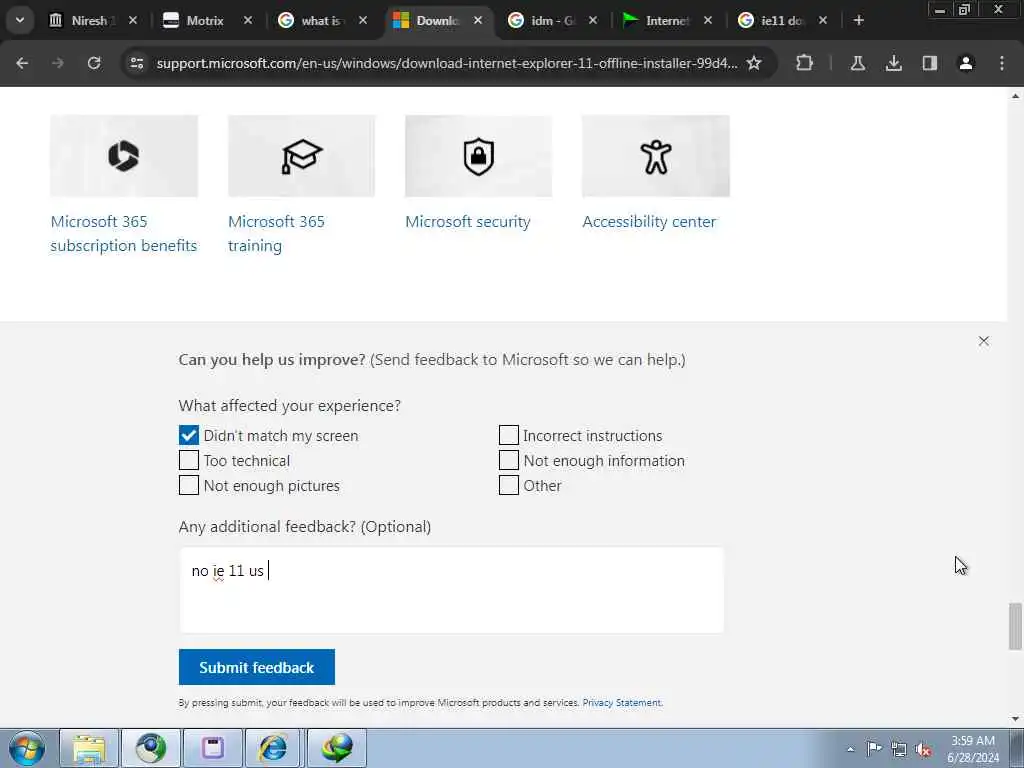Show browser downloads
Viewport: 1024px width, 768px height.
pos(893,63)
